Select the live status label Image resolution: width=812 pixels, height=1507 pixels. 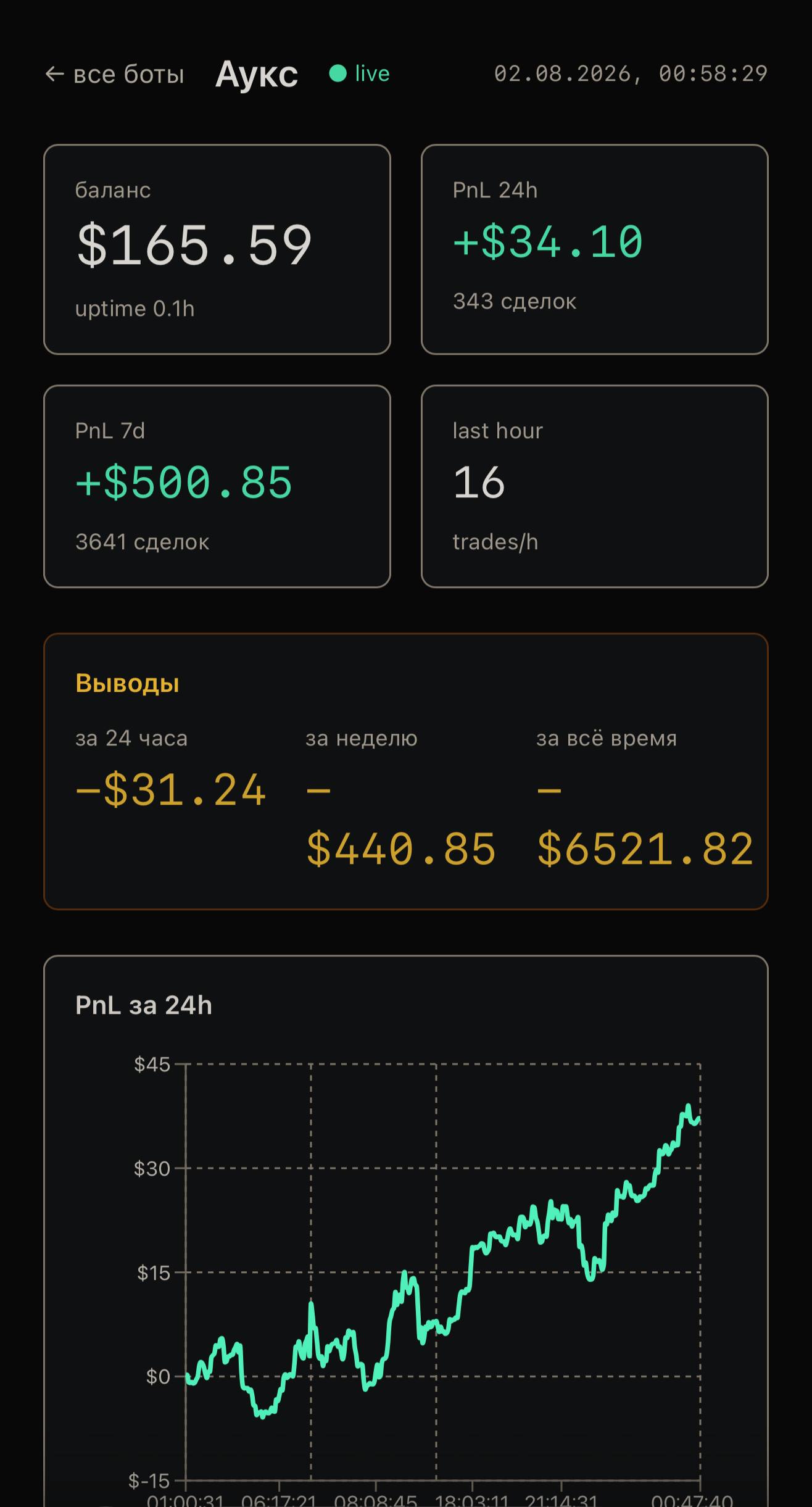click(372, 73)
